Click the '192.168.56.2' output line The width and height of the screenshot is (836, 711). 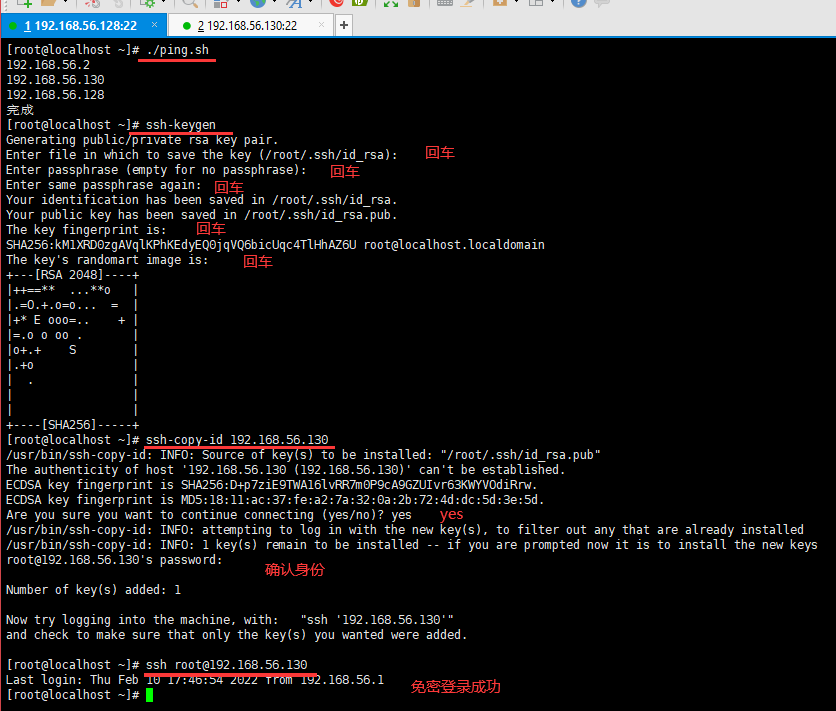click(48, 64)
